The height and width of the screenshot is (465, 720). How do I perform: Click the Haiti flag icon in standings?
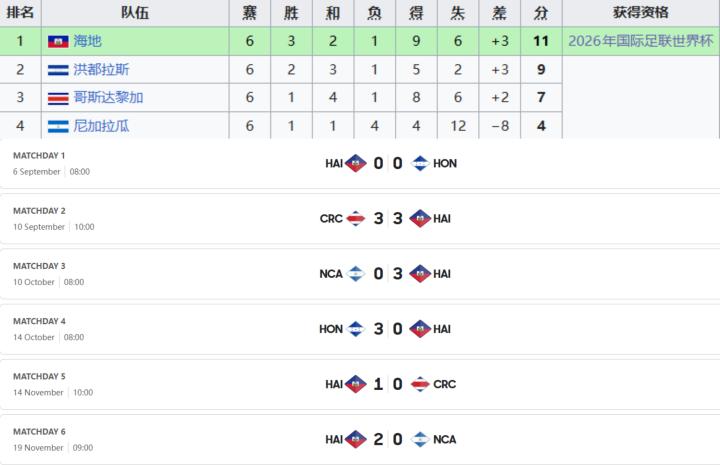[58, 41]
